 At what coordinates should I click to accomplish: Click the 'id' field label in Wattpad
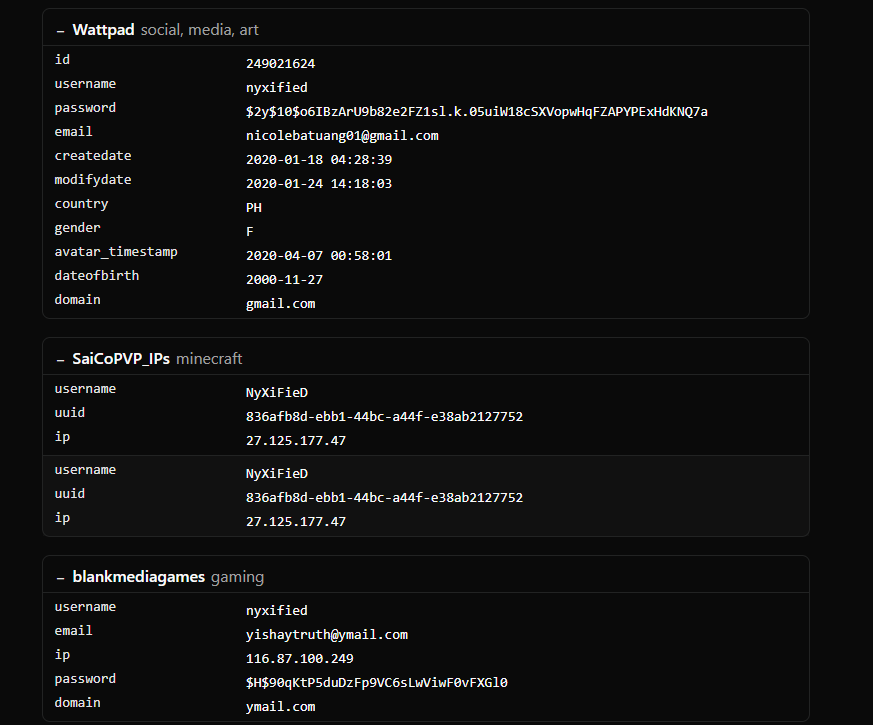coord(62,60)
